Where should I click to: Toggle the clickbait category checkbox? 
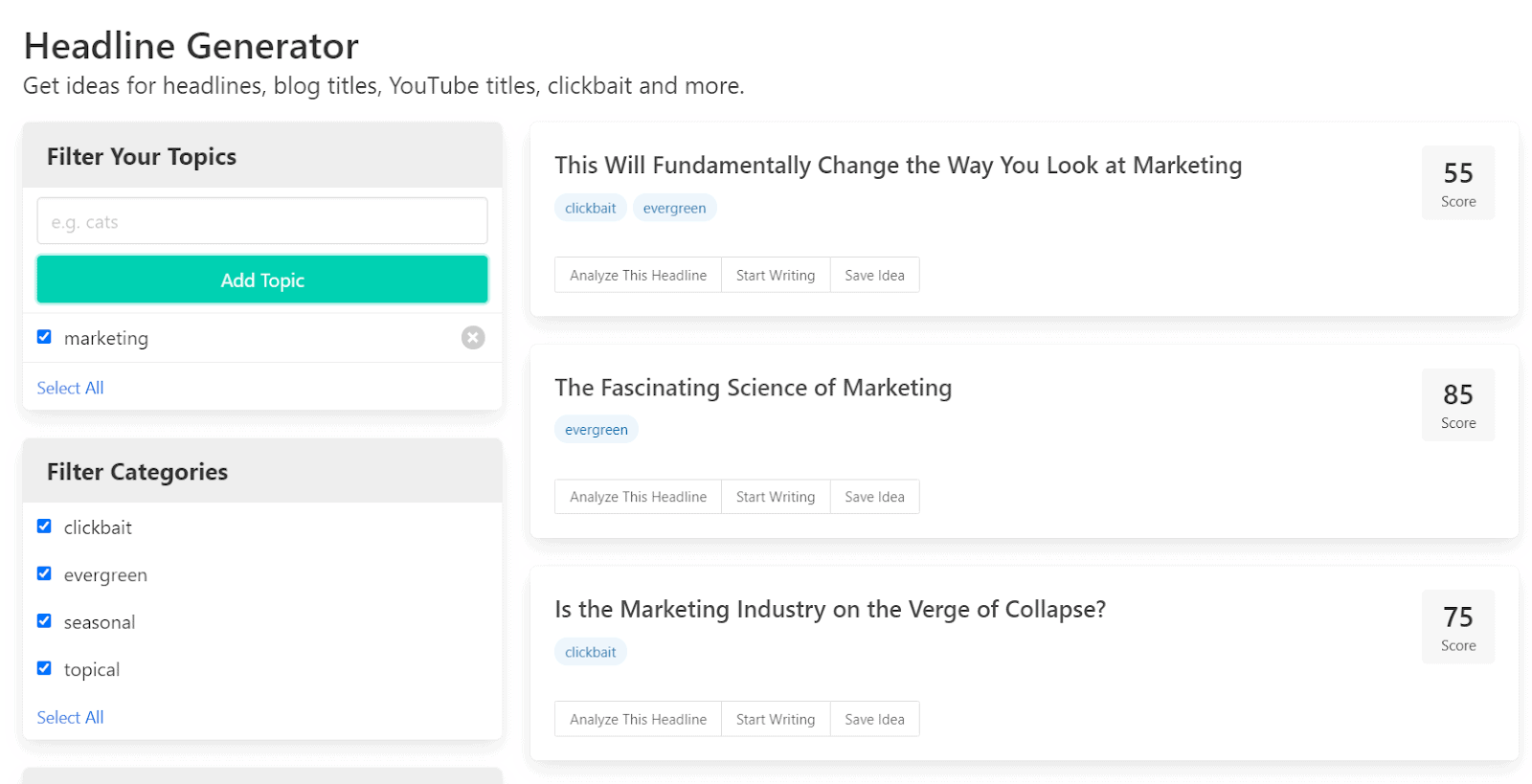tap(44, 526)
